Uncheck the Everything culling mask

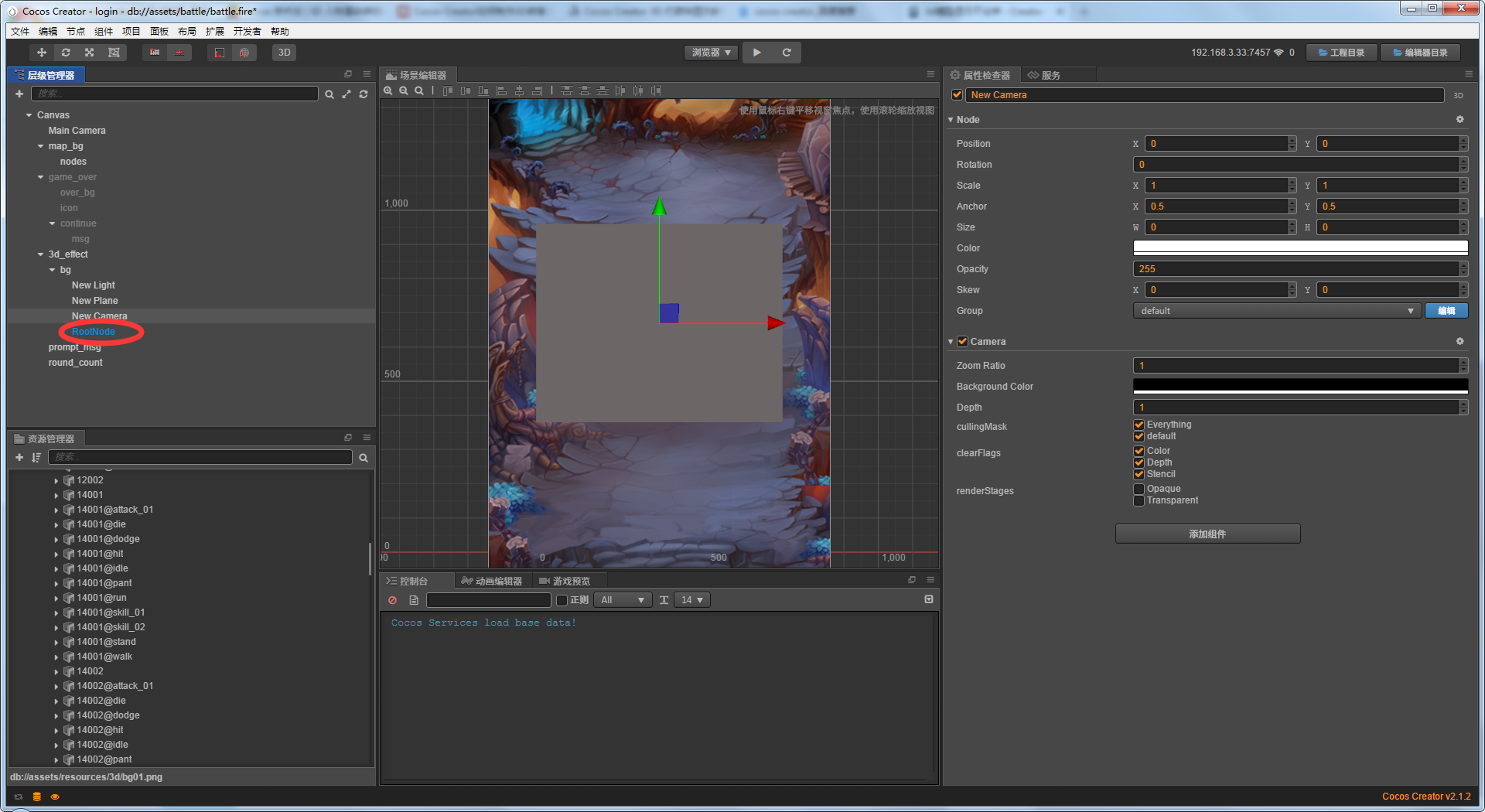coord(1138,425)
